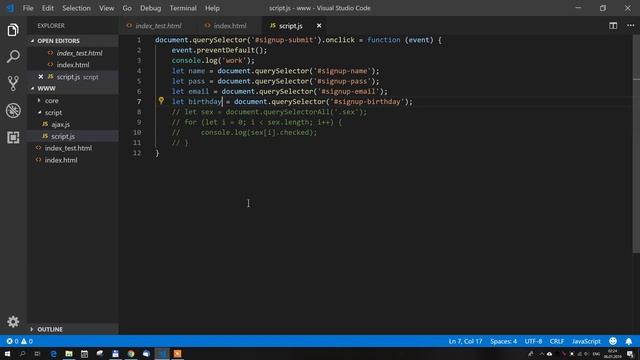
Task: Open the Search view in activity bar
Action: (x=13, y=56)
